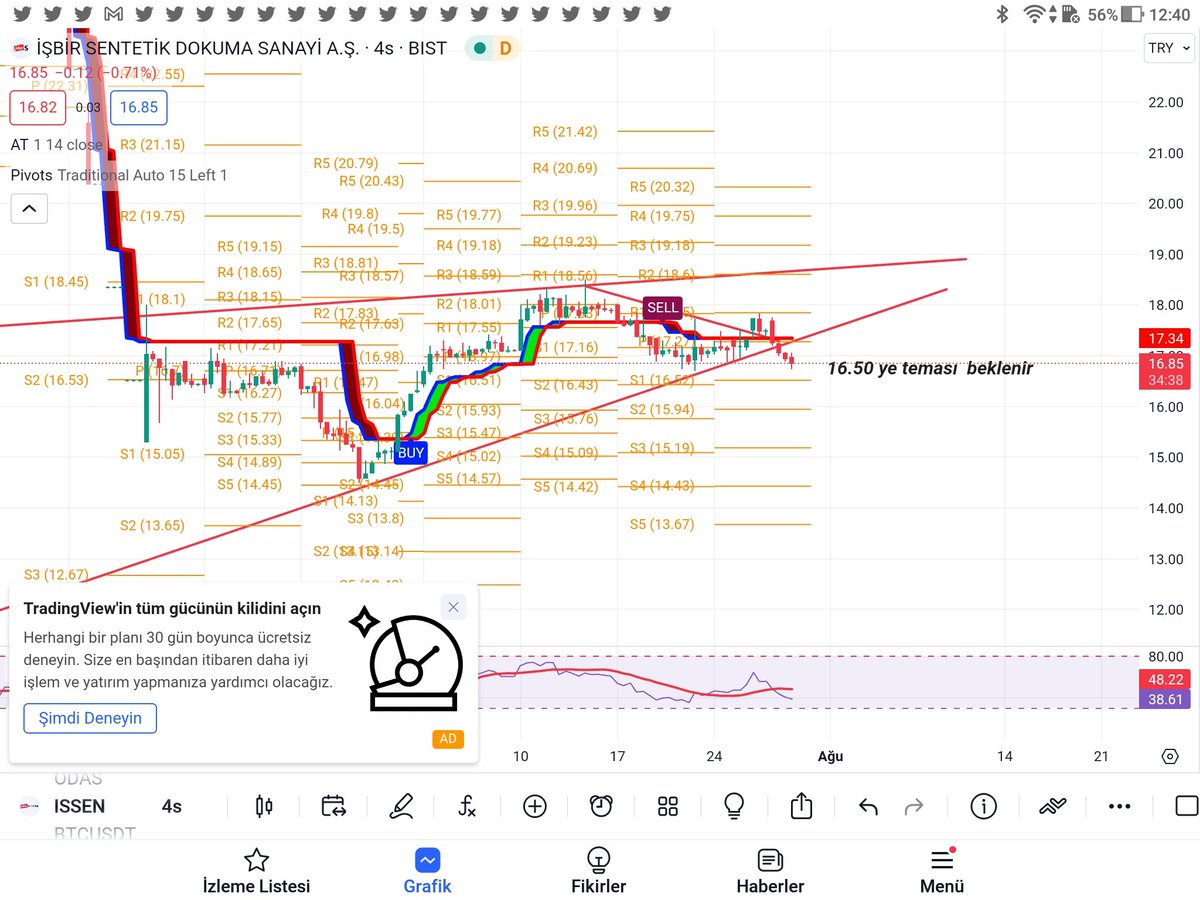Tap the zigzag trading lines icon
Viewport: 1200px width, 900px height.
[1052, 806]
